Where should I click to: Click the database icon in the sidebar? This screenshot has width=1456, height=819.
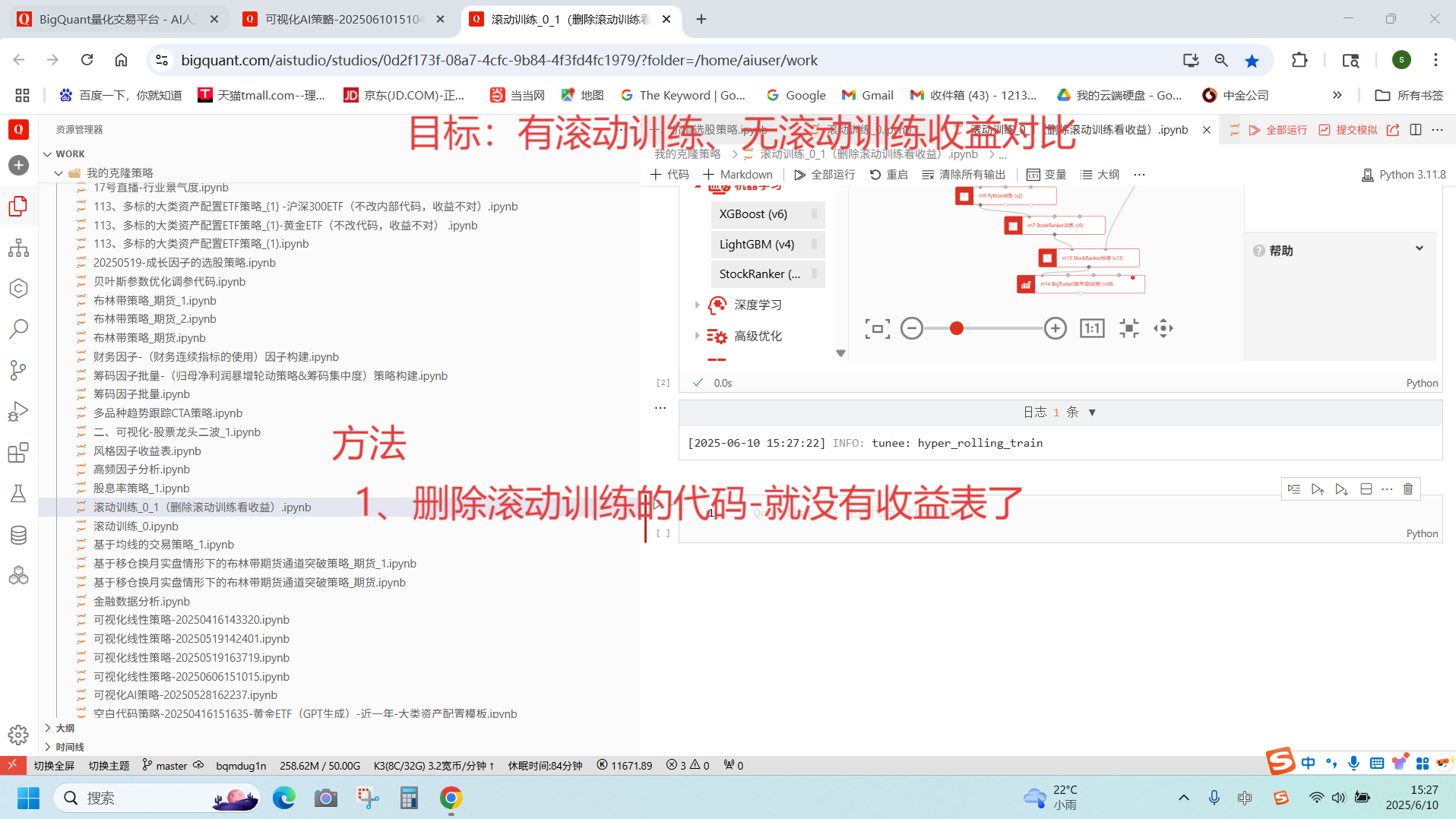coord(18,535)
